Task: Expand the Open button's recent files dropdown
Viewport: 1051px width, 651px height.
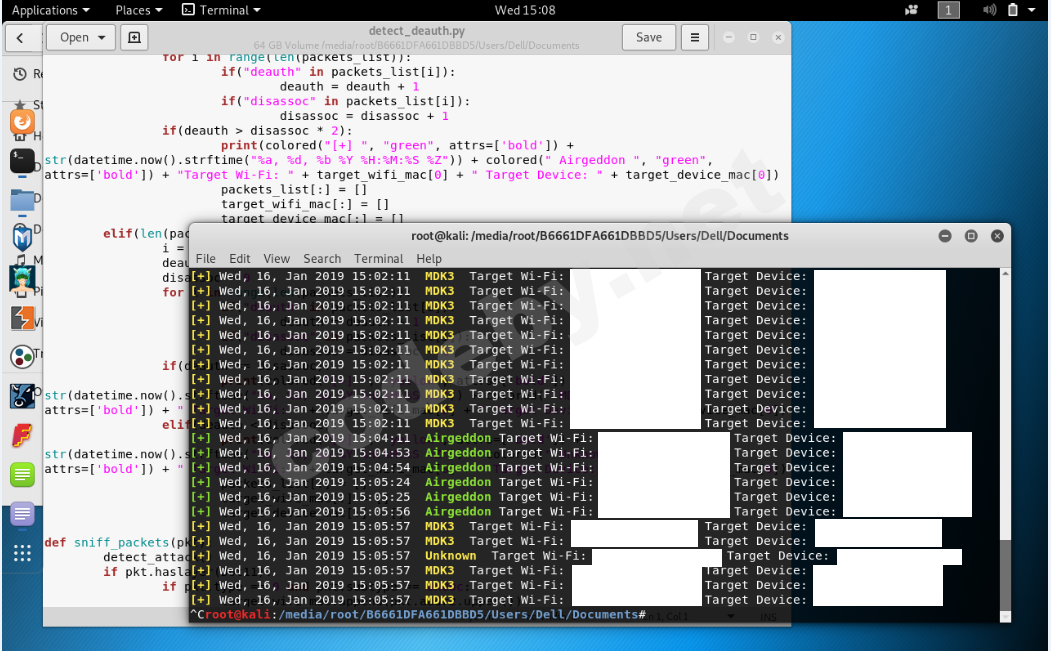Action: coord(102,38)
